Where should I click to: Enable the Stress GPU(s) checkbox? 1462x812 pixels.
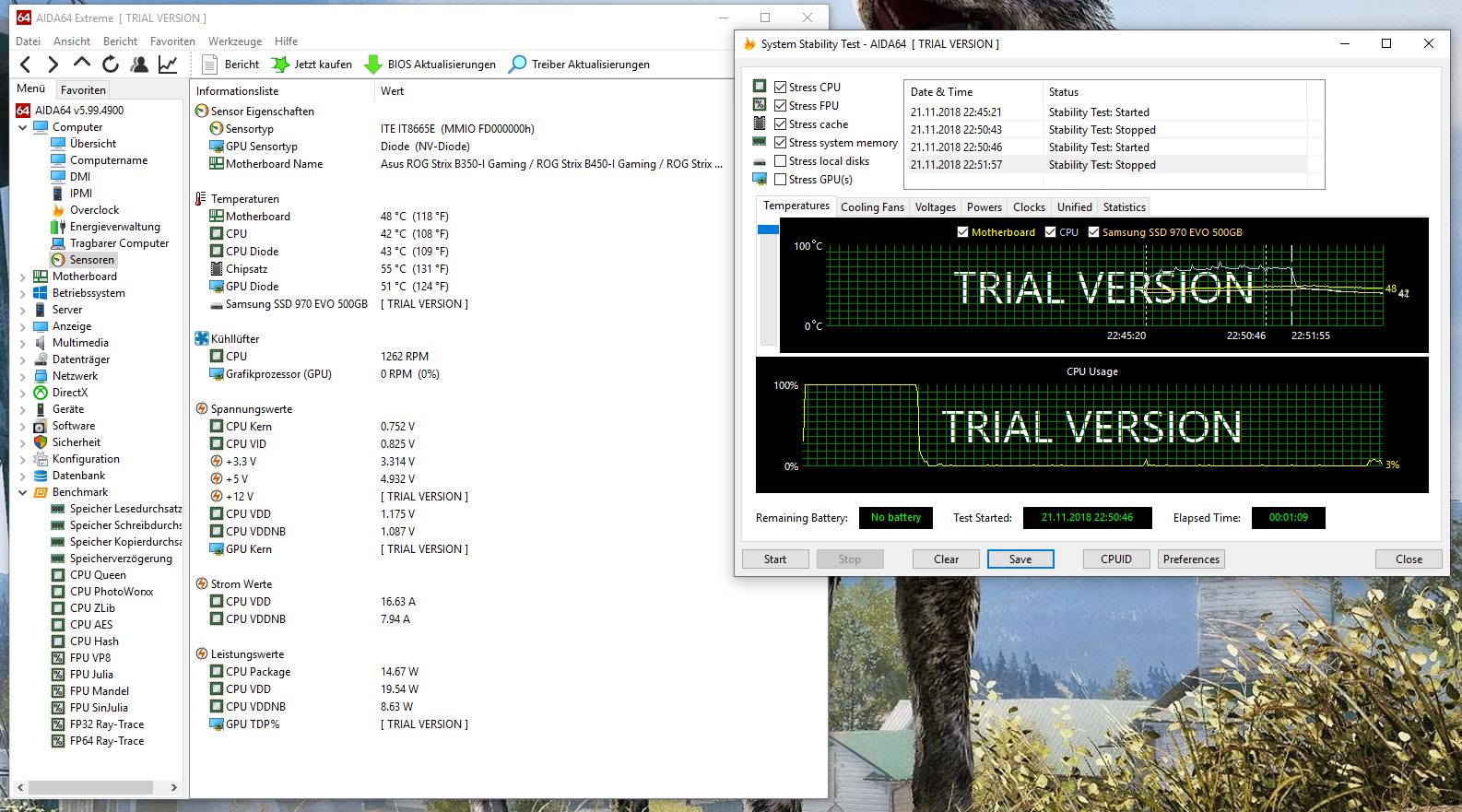click(x=781, y=180)
